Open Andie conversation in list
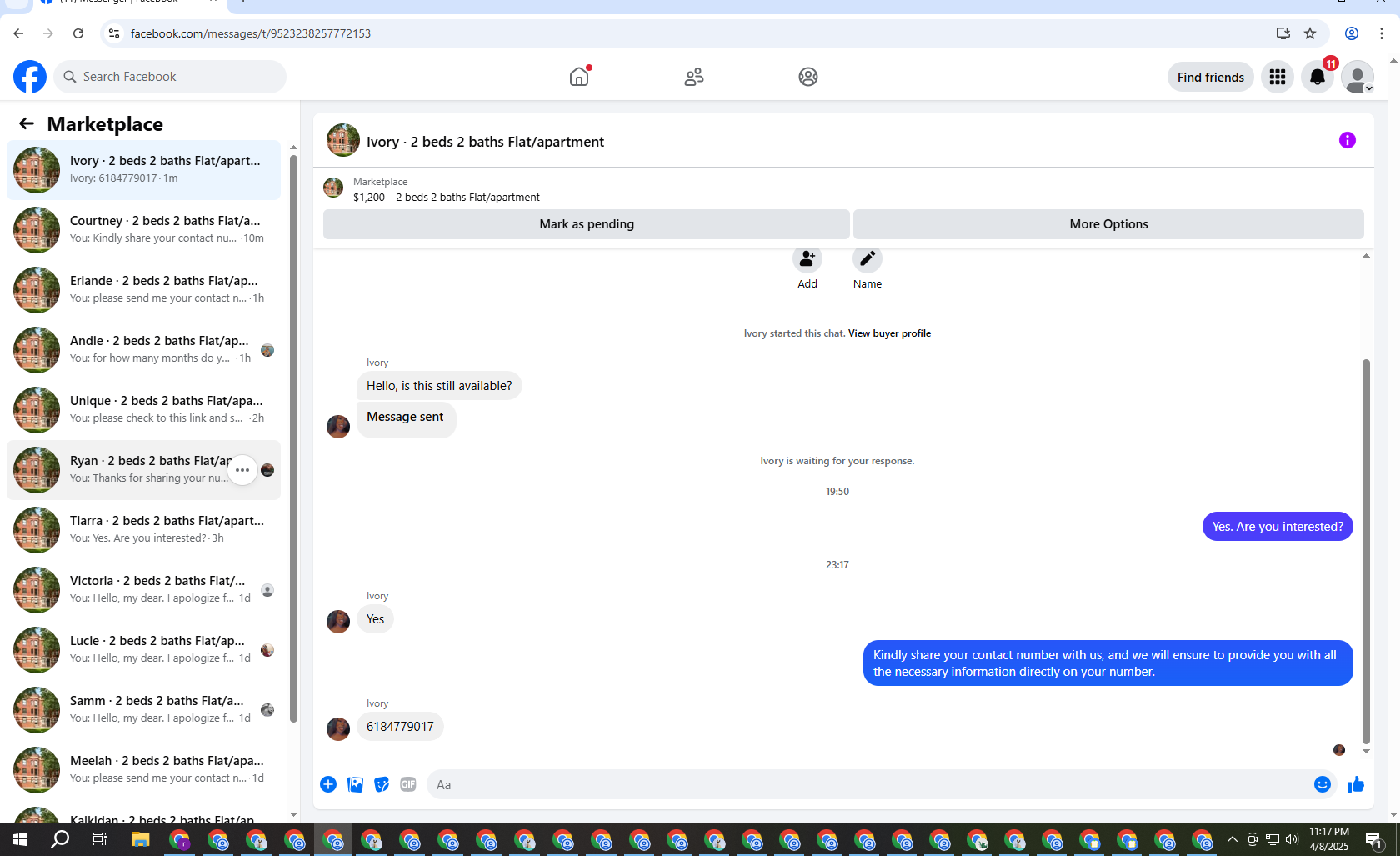Viewport: 1400px width, 856px height. click(x=143, y=350)
